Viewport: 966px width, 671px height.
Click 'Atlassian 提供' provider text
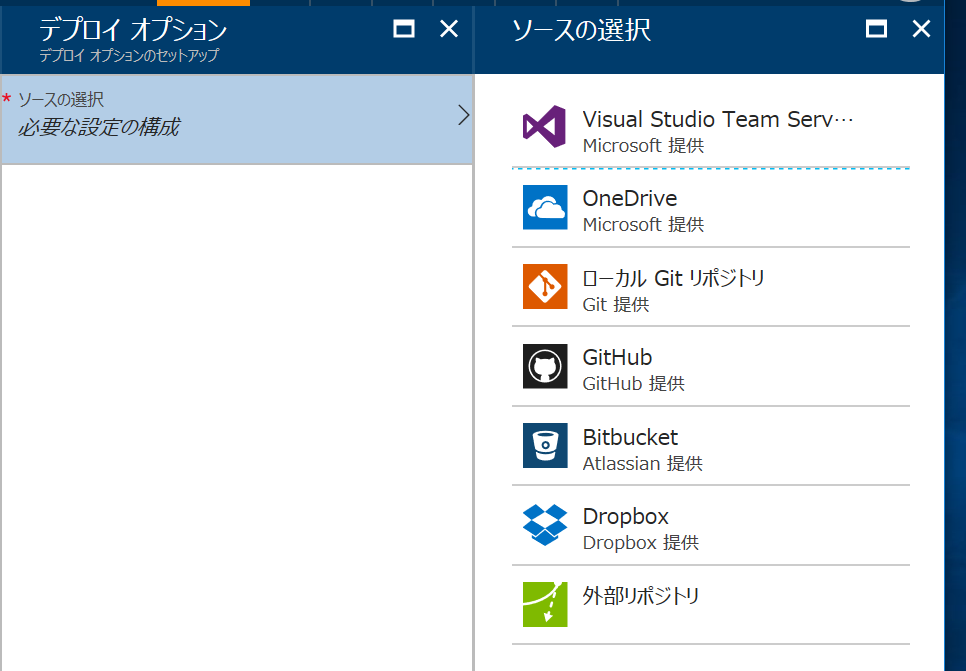tap(643, 463)
